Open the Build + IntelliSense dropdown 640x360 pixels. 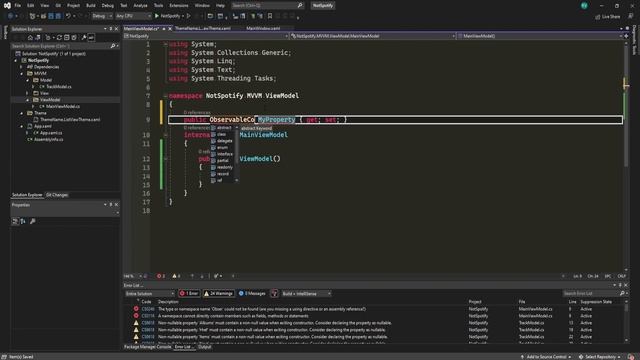[x=306, y=293]
